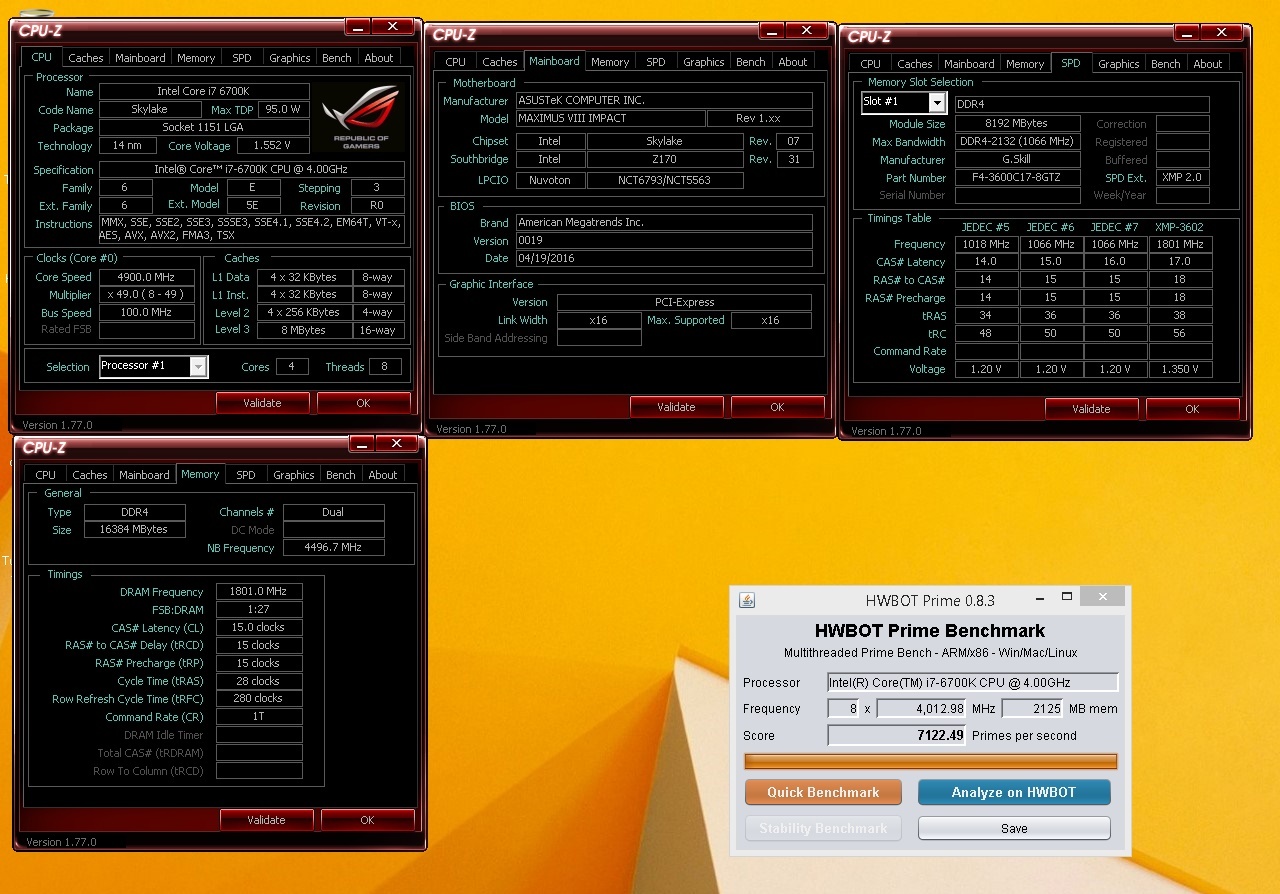
Task: Minimize the CPU-Z Mainboard window
Action: pos(772,31)
